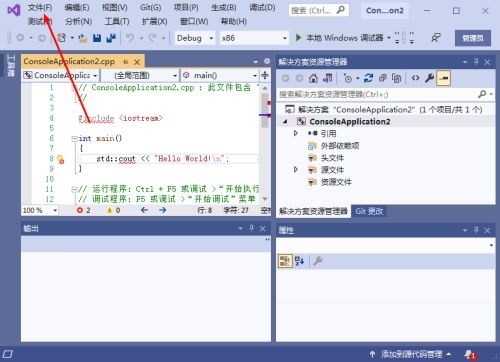Screen dimensions: 500x362
Task: Click the split editor button above scrollbar
Action: click(x=265, y=75)
